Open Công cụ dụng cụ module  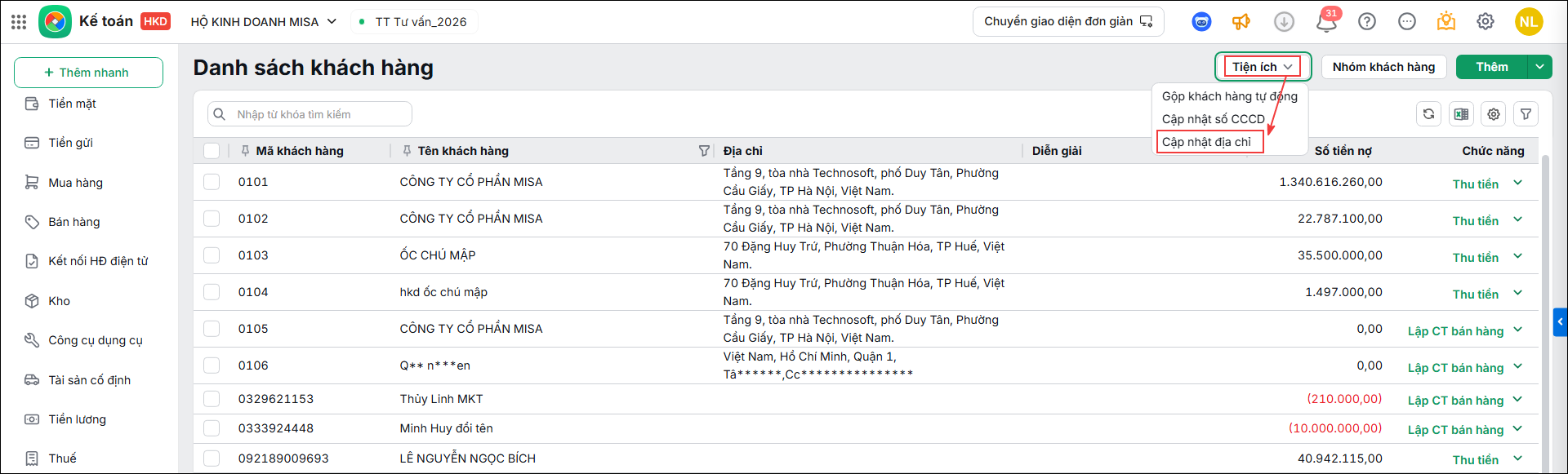click(95, 340)
